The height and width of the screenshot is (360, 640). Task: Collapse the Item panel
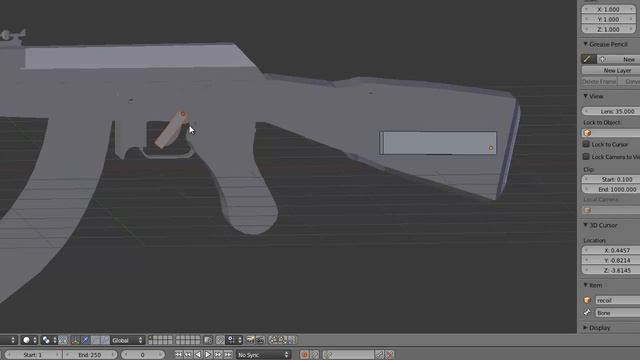585,285
